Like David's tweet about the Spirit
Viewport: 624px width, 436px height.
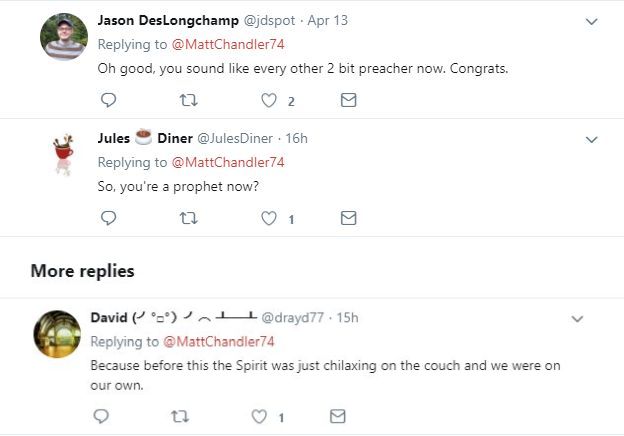pyautogui.click(x=258, y=416)
